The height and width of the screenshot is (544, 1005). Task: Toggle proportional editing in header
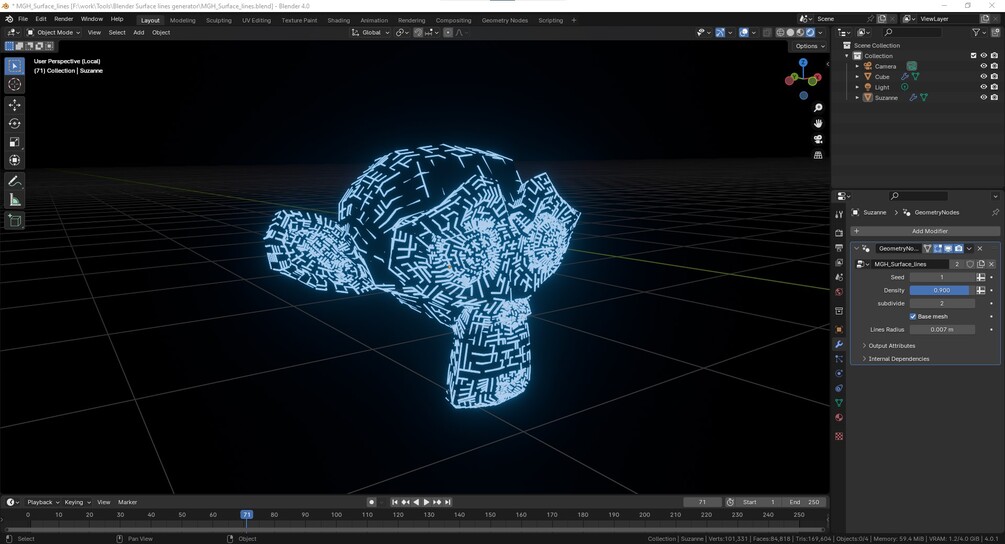pos(448,32)
